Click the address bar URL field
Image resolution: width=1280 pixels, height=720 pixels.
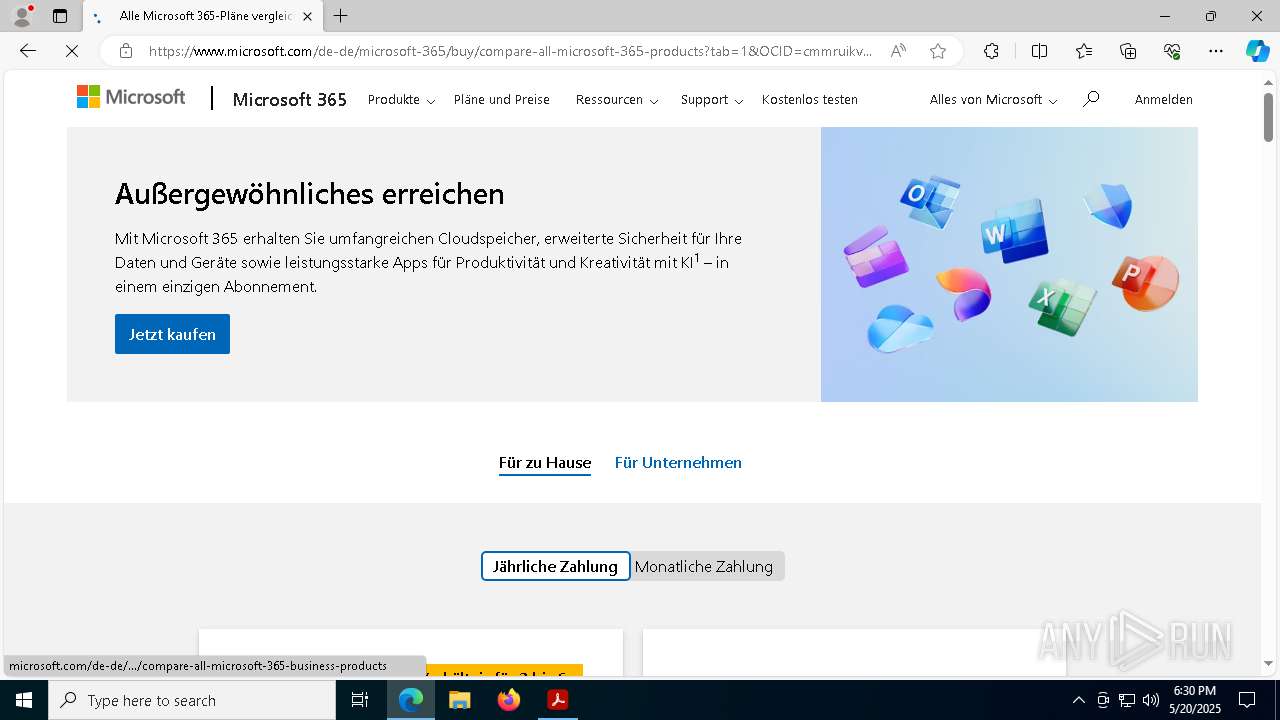click(510, 51)
